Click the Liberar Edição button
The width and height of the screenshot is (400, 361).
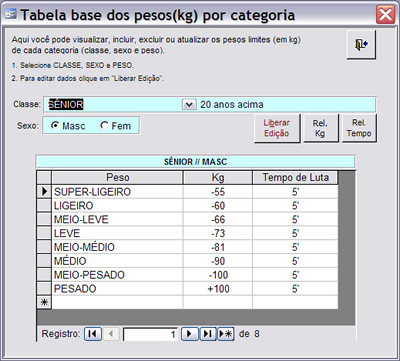tap(277, 128)
